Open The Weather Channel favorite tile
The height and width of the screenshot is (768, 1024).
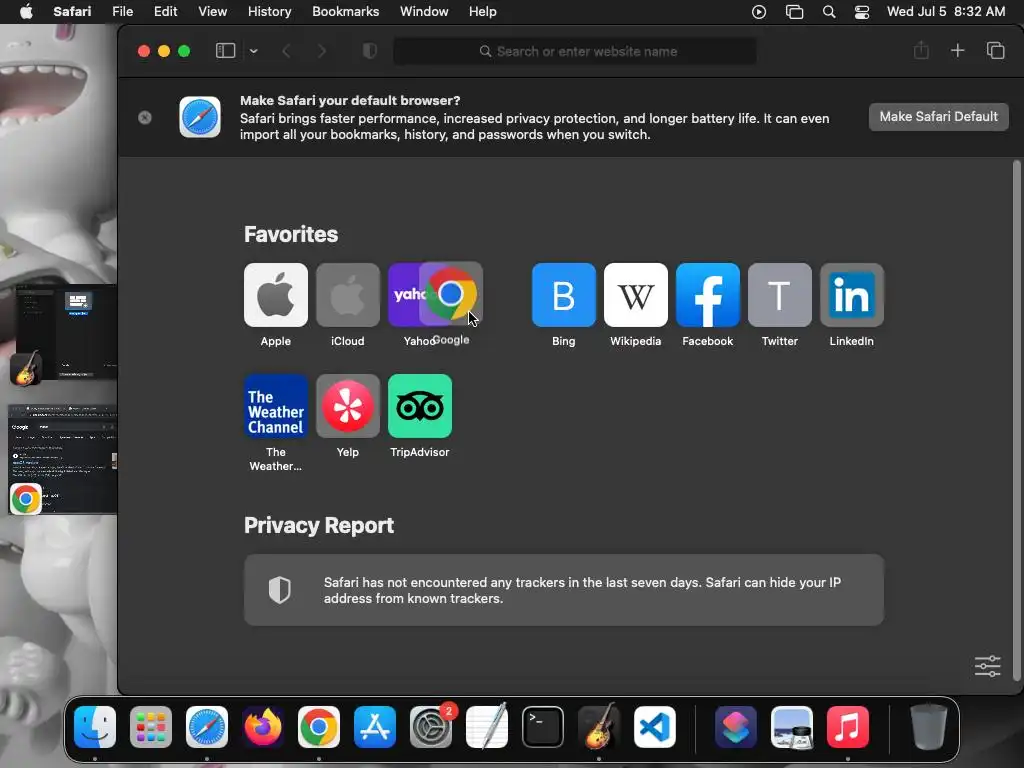(276, 406)
